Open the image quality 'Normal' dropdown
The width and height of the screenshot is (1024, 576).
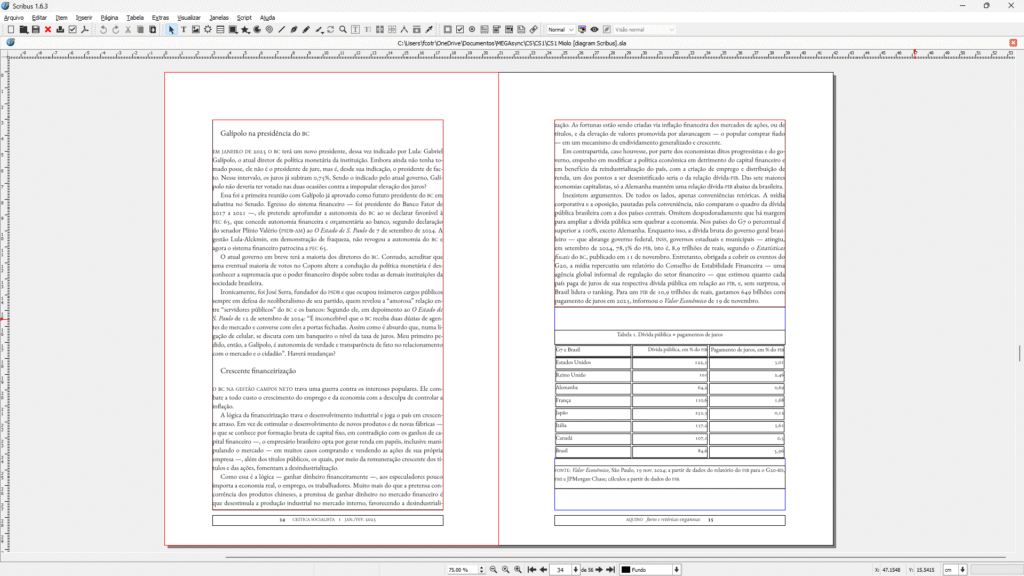562,29
